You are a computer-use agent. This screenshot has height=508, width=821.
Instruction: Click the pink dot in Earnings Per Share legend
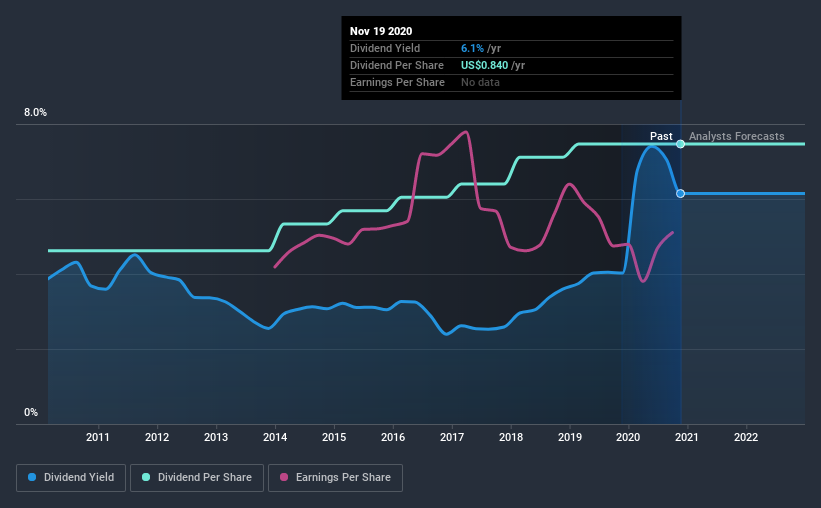[x=284, y=477]
